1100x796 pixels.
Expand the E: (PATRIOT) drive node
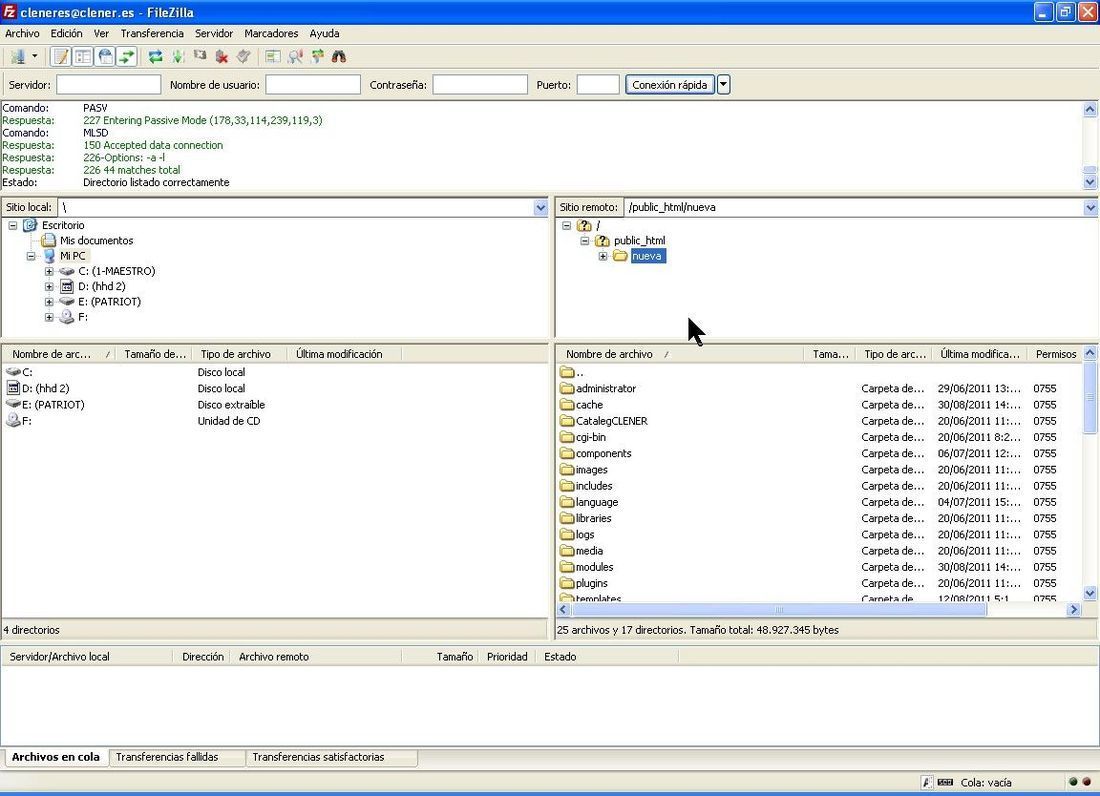click(x=49, y=302)
